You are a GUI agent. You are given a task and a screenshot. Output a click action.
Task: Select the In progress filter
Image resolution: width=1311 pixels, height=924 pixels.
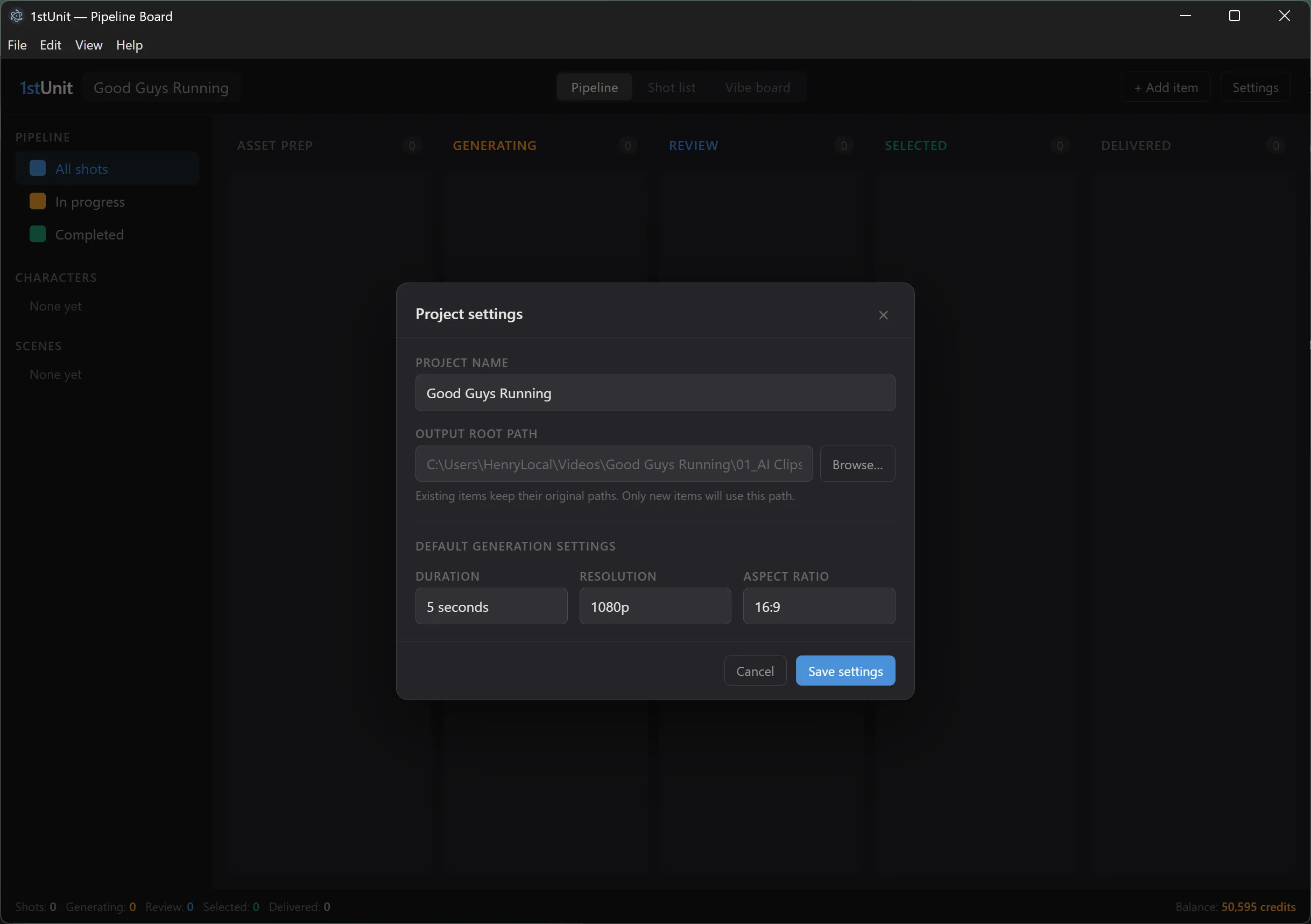[107, 202]
